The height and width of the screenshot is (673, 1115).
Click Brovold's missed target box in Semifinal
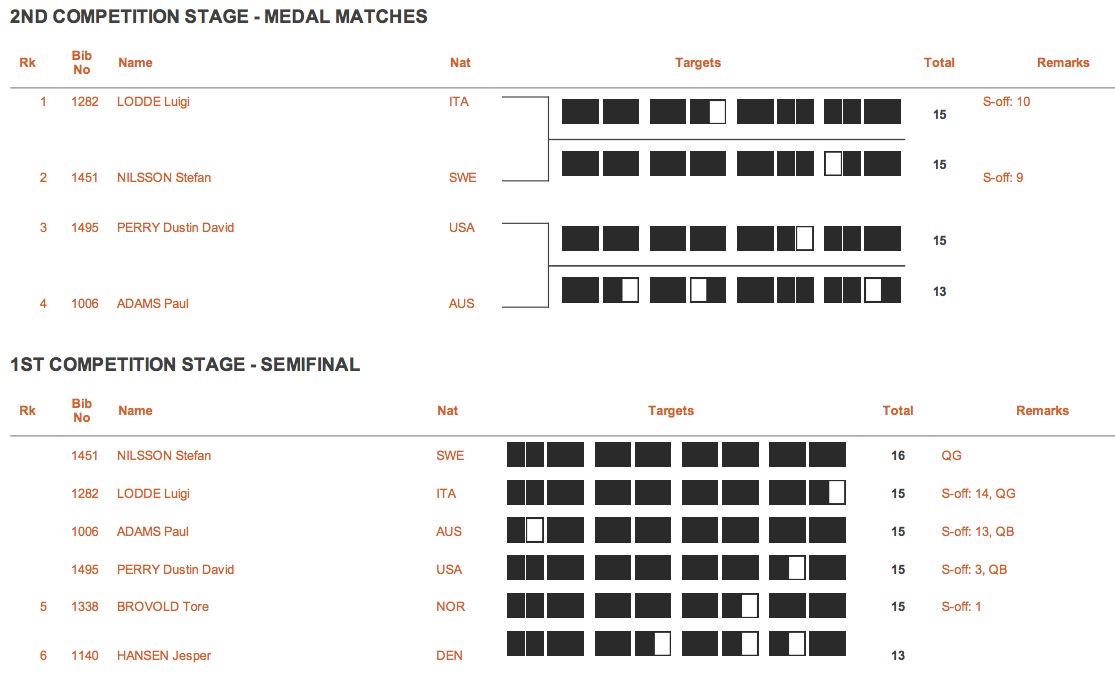point(749,606)
